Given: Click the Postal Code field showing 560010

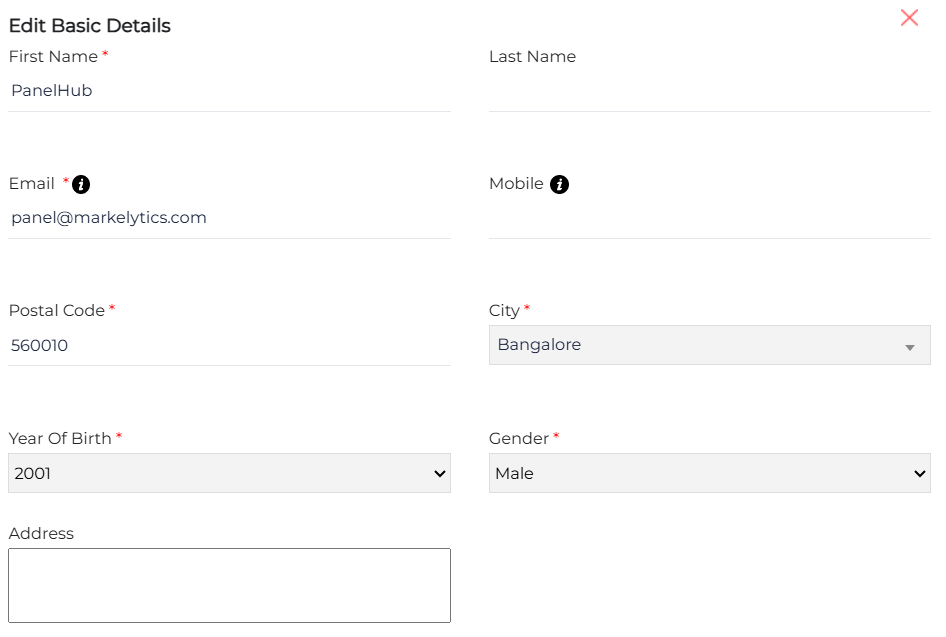Looking at the screenshot, I should pos(229,346).
